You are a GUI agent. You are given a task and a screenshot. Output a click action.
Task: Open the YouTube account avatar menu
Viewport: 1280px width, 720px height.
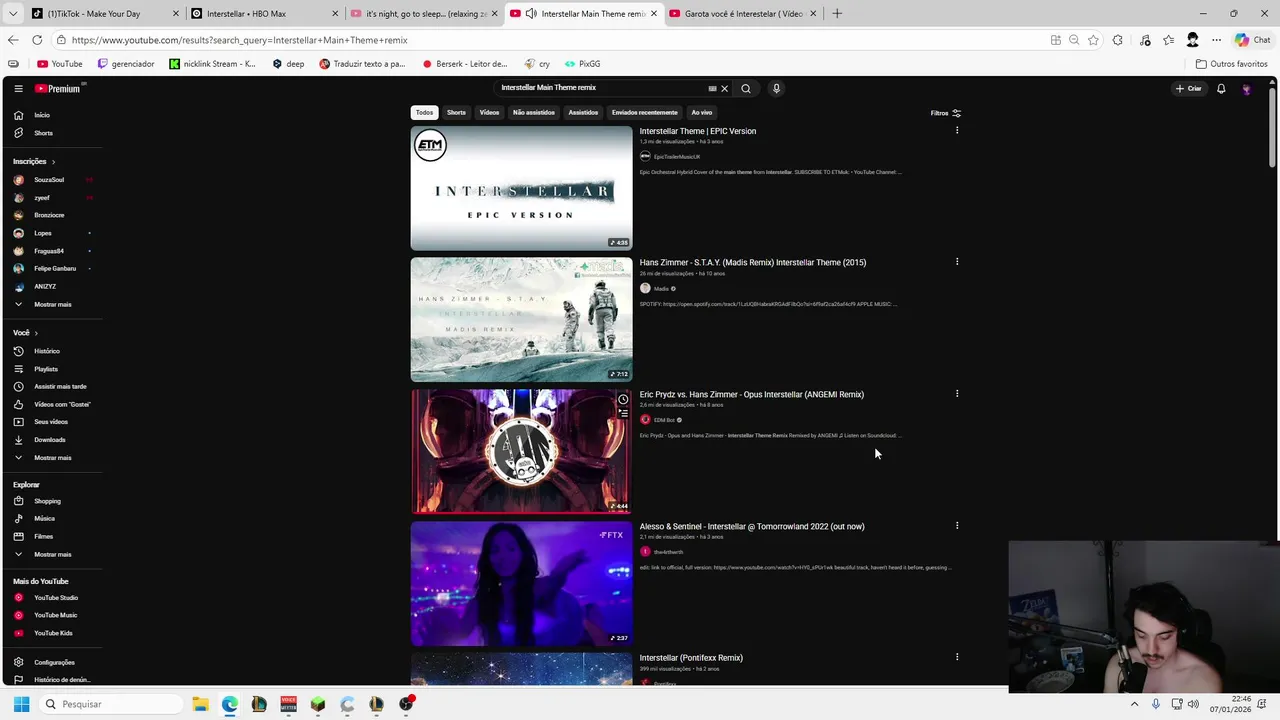click(x=1246, y=88)
